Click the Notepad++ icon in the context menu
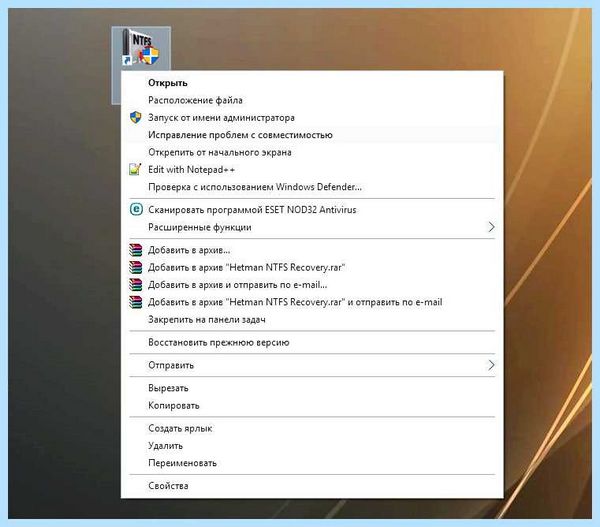The image size is (600, 527). (135, 169)
